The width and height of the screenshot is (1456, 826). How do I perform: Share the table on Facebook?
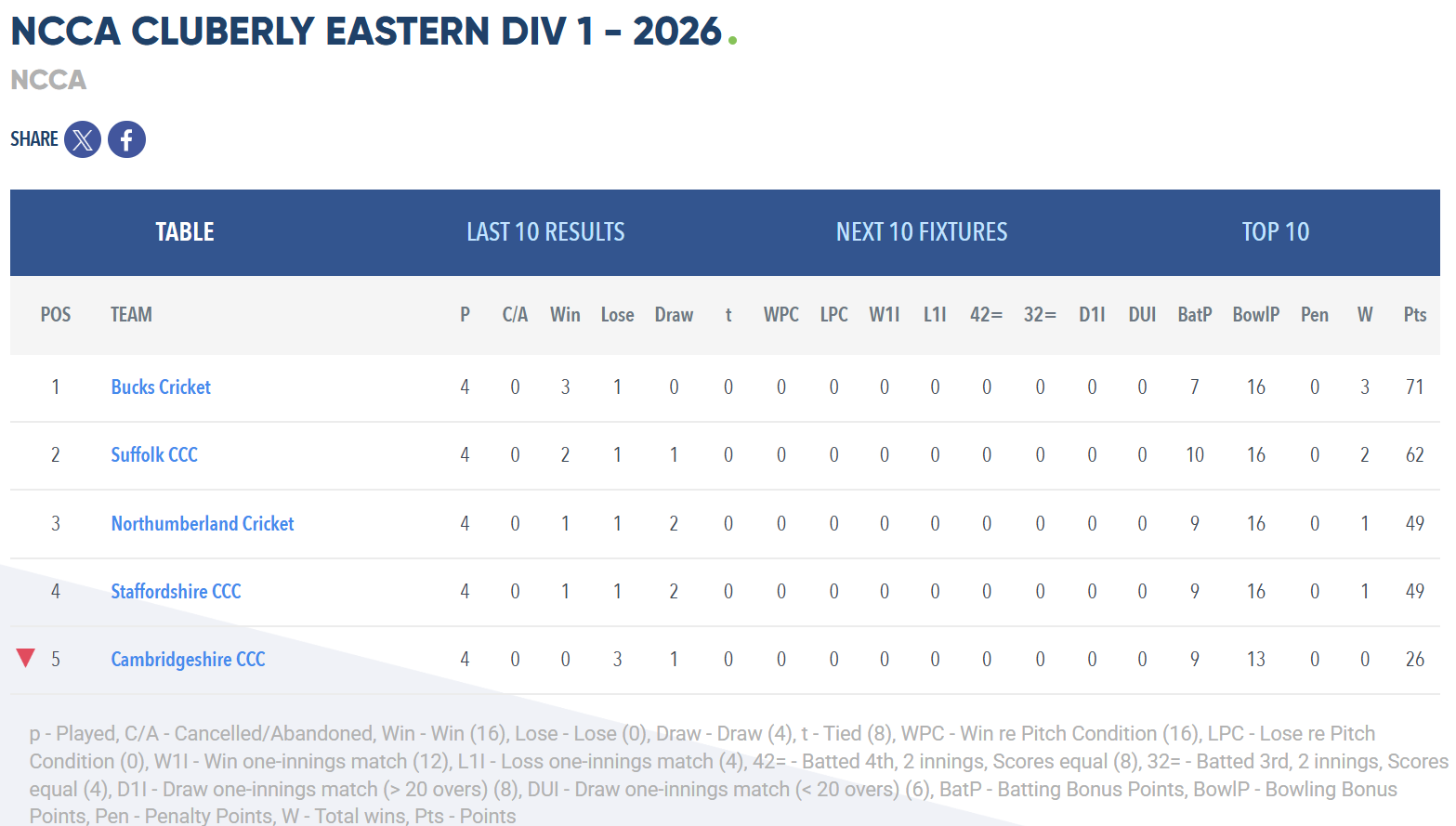pyautogui.click(x=126, y=139)
